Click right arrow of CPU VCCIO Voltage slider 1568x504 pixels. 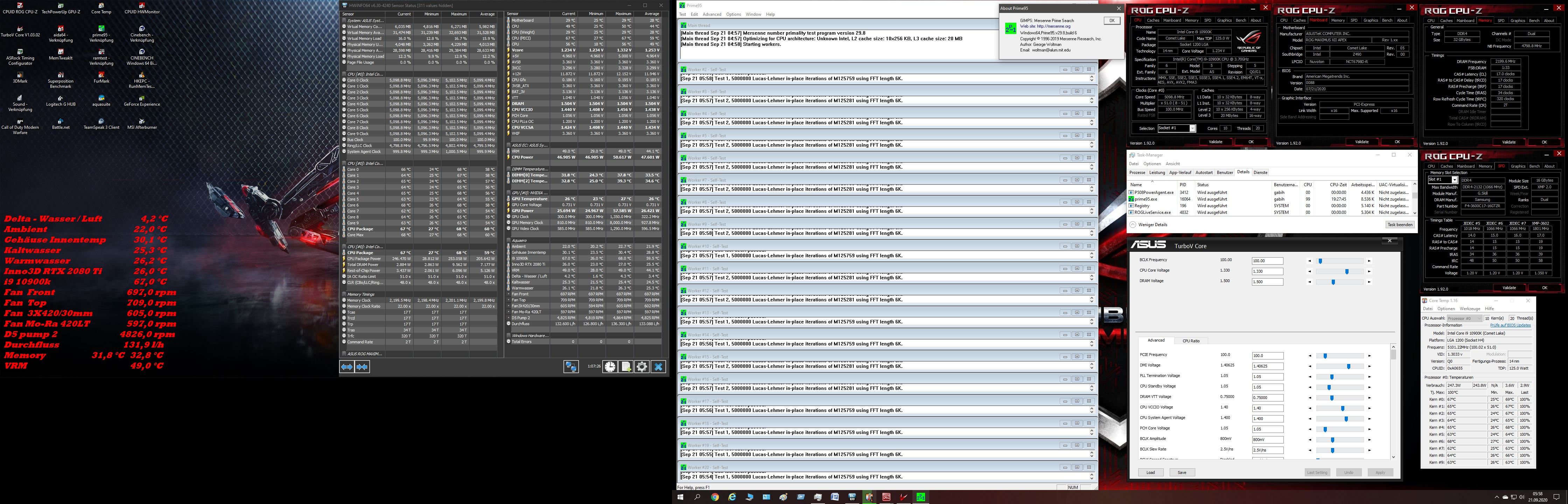(1369, 408)
